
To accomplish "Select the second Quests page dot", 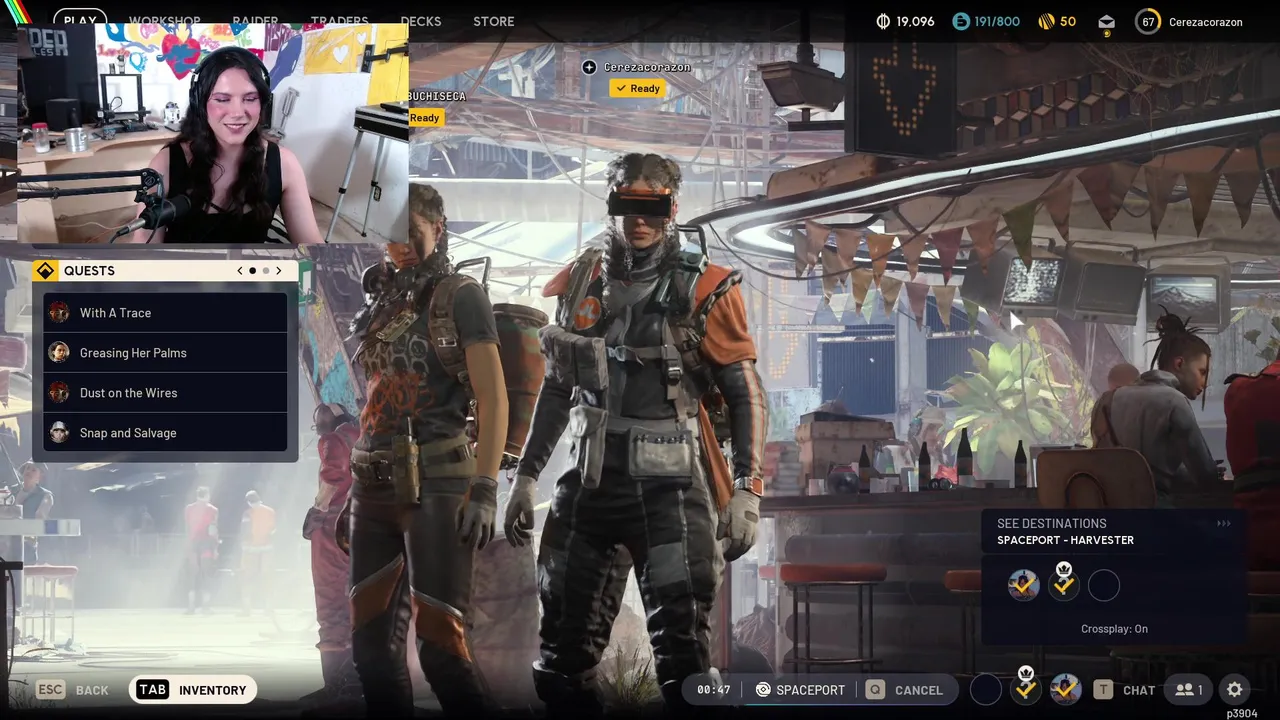I will [266, 271].
